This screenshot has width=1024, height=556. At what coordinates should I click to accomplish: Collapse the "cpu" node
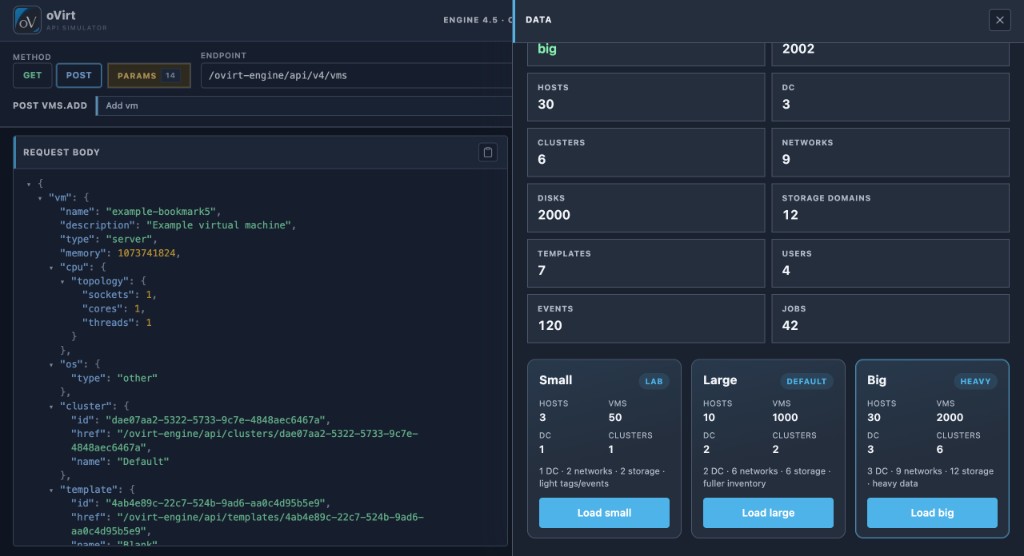tap(51, 267)
